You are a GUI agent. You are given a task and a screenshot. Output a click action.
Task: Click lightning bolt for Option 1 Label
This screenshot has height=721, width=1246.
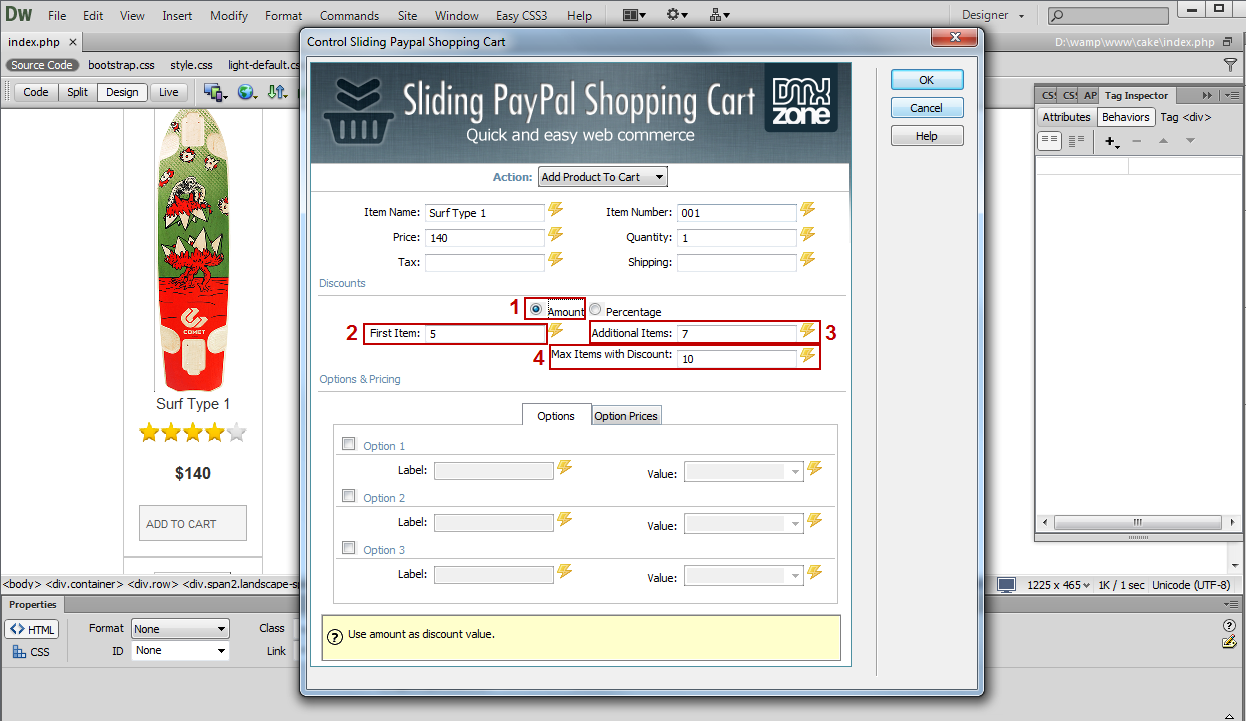(564, 468)
